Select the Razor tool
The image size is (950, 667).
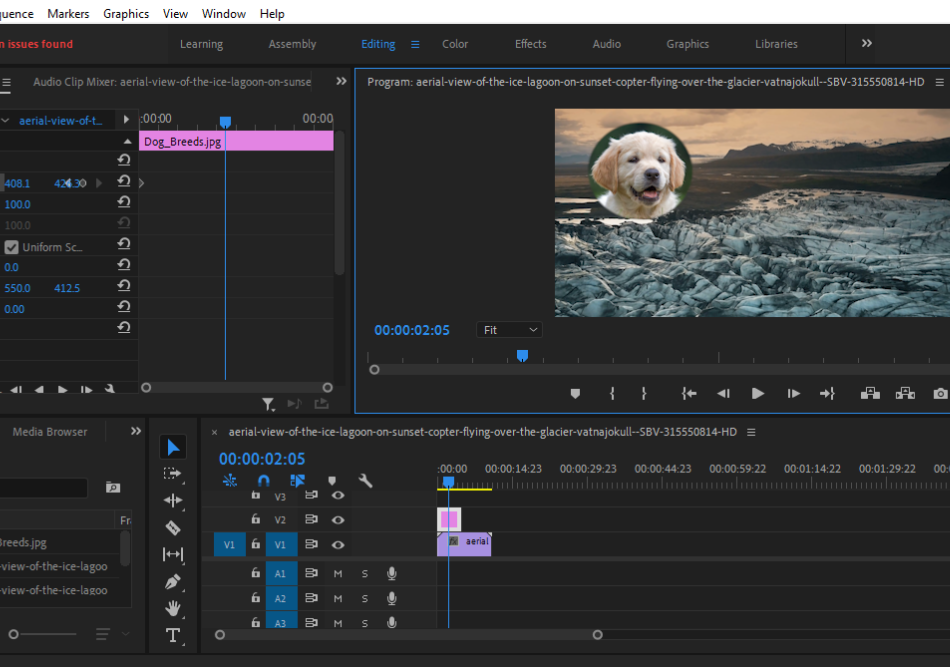173,528
